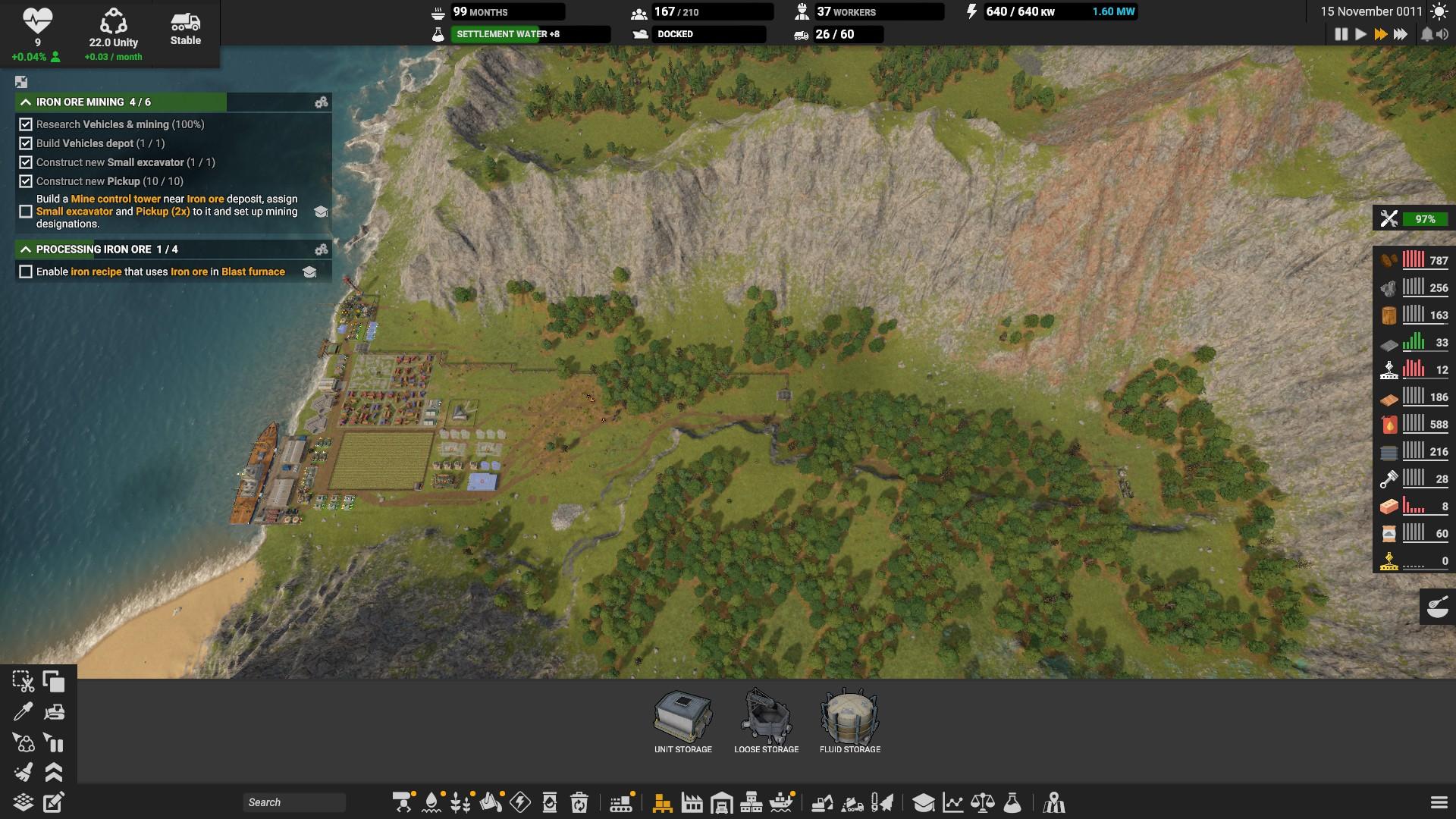Pause the game
Screen dimensions: 1456x819
[1341, 34]
